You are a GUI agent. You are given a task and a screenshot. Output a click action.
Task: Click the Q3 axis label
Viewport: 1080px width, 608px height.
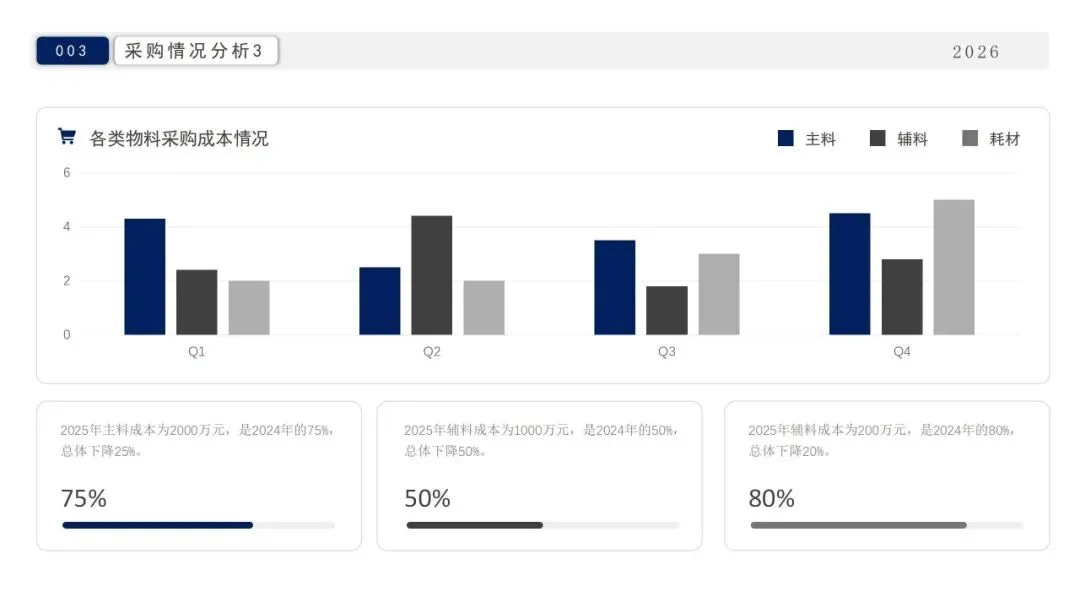(x=666, y=352)
